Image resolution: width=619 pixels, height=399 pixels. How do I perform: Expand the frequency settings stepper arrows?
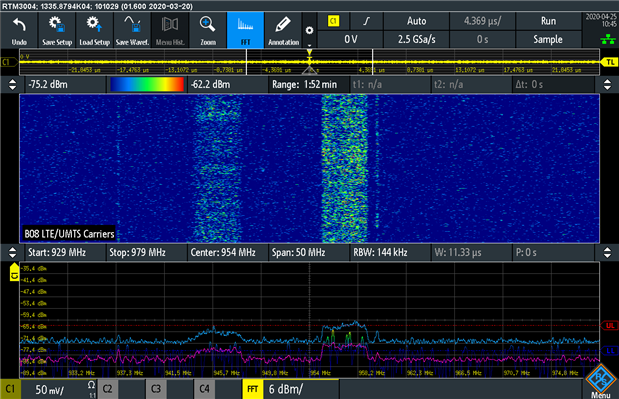click(12, 253)
